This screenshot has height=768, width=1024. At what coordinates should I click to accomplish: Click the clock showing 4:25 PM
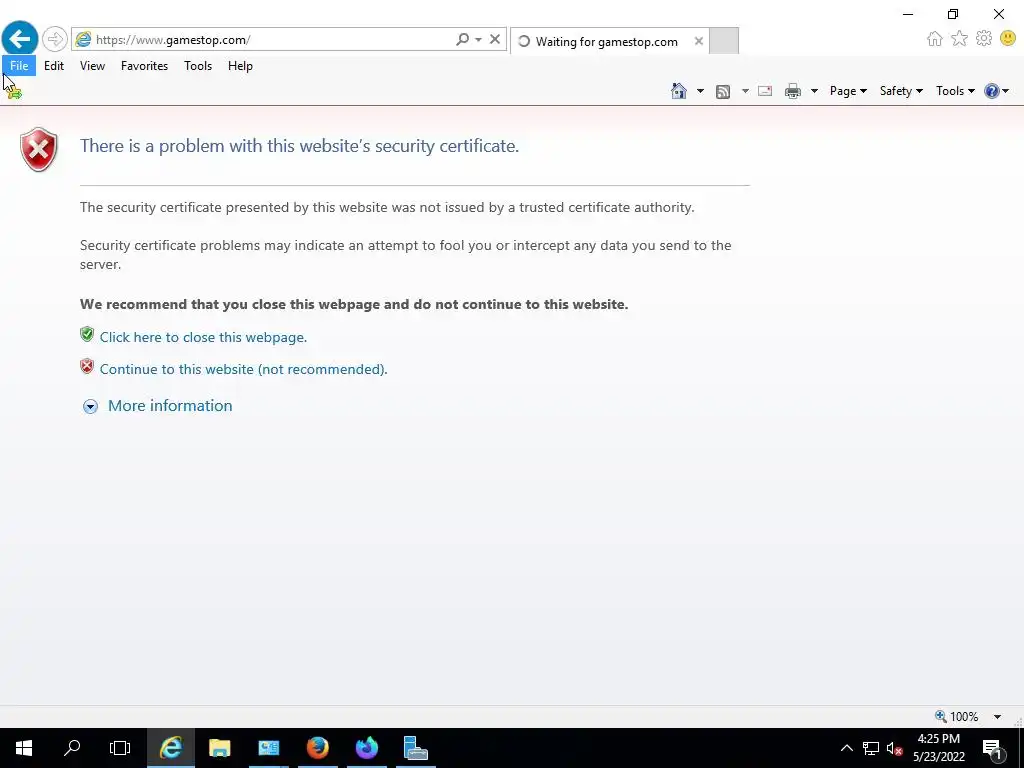pos(938,748)
